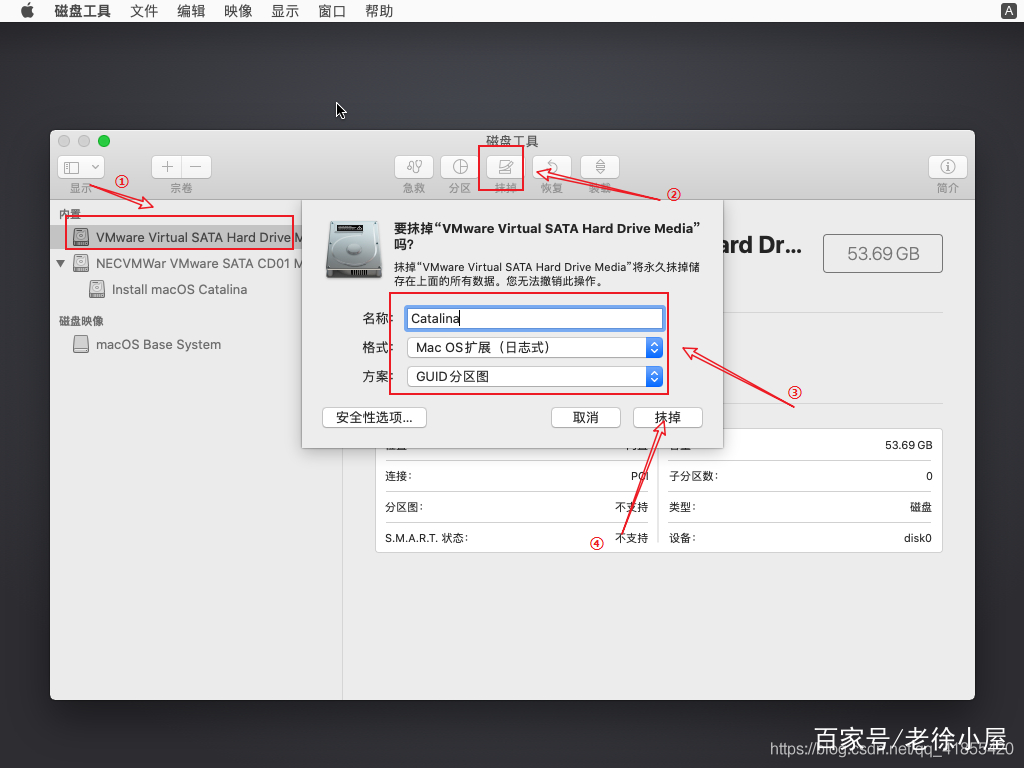This screenshot has height=768, width=1024.
Task: Select VMware Virtual SATA Hard Drive in sidebar
Action: (x=176, y=237)
